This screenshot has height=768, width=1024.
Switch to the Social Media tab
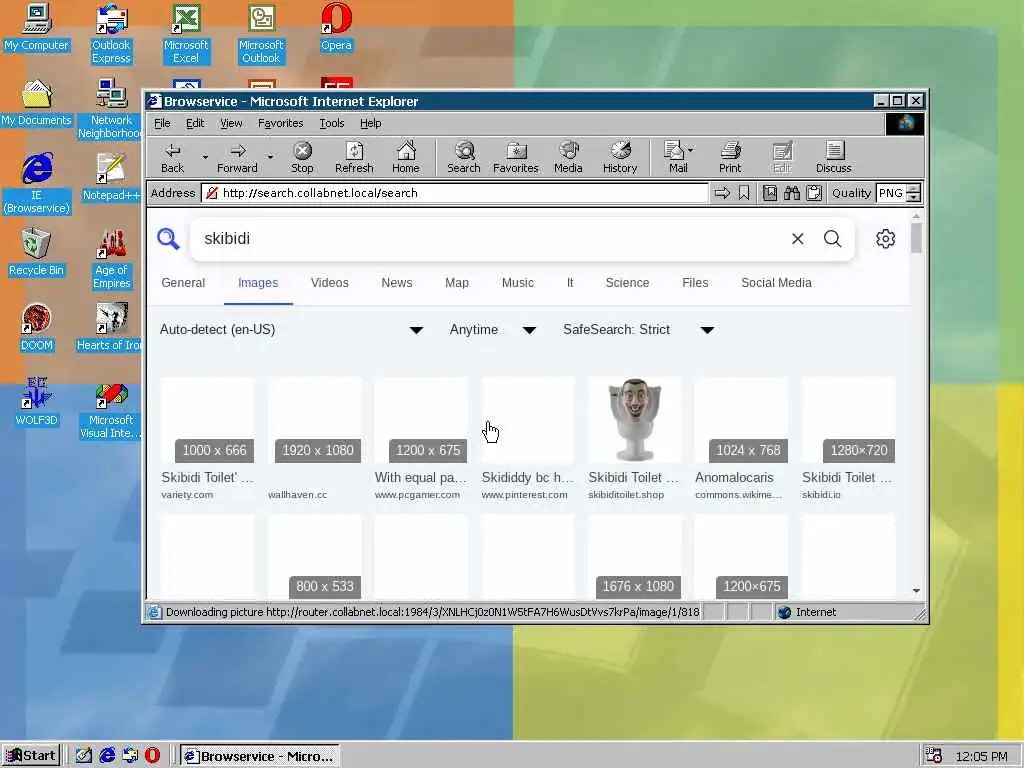[x=776, y=283]
